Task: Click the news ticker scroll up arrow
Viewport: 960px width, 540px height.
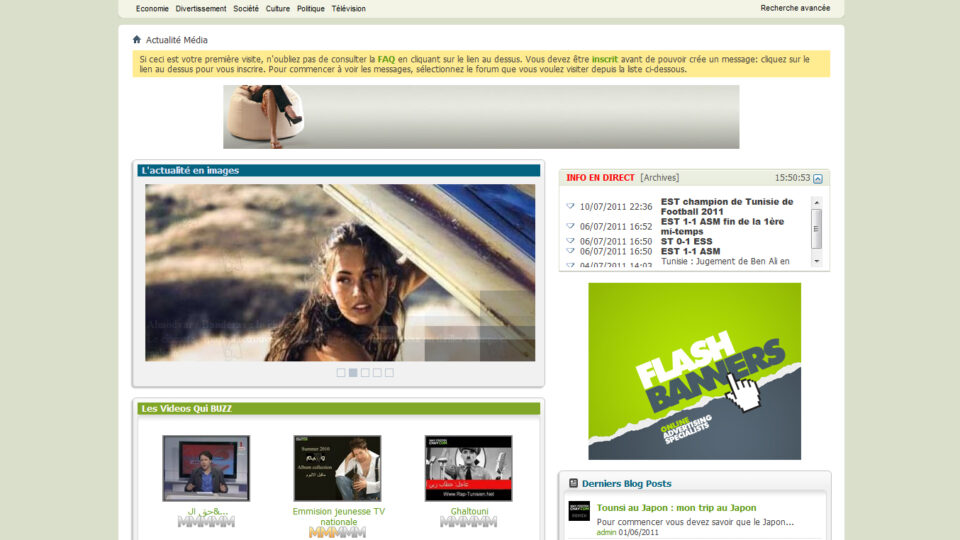Action: point(816,203)
